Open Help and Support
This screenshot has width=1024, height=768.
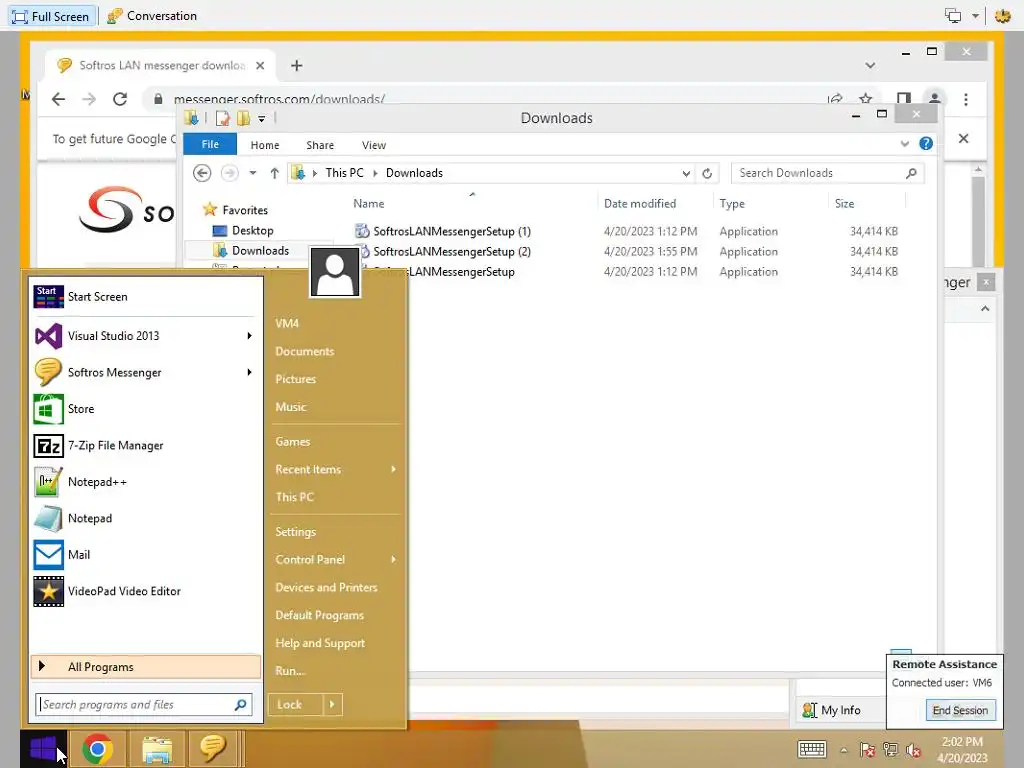(320, 643)
